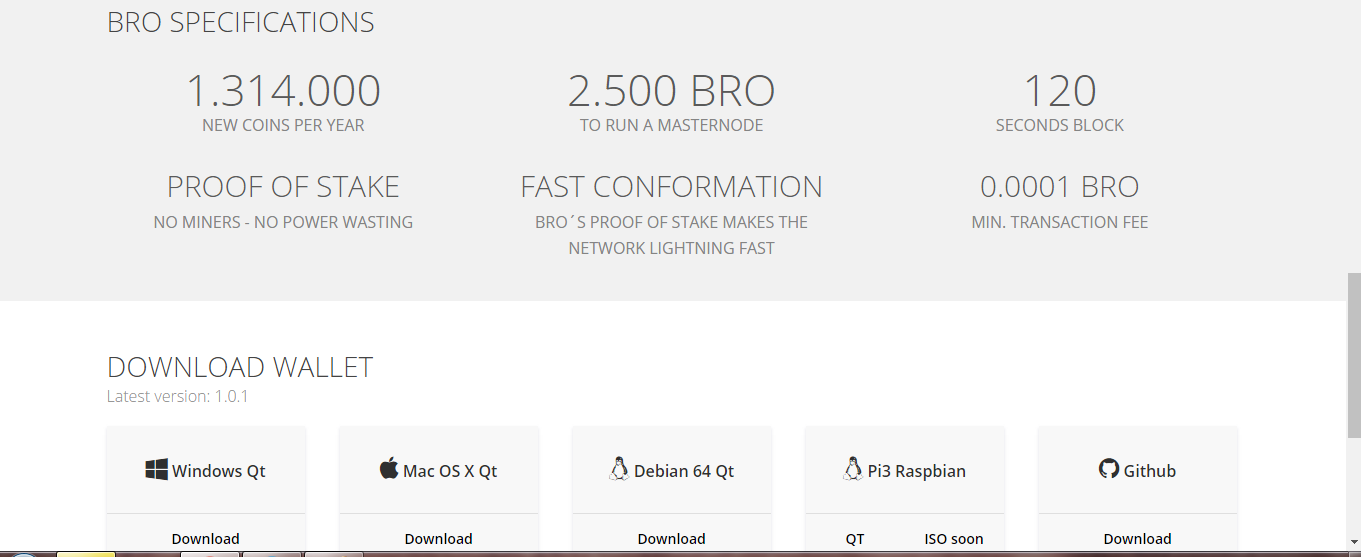Download the Windows Qt wallet
This screenshot has height=557, width=1361.
(x=205, y=539)
